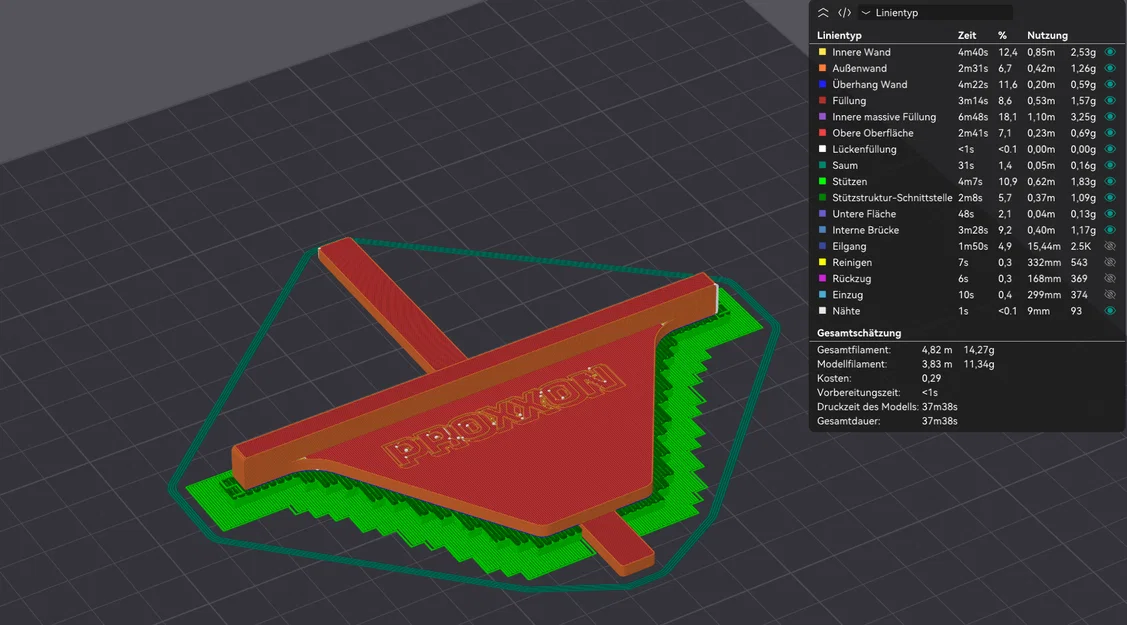The image size is (1127, 625).
Task: Enable the Rückzug retraction markers
Action: click(1110, 279)
